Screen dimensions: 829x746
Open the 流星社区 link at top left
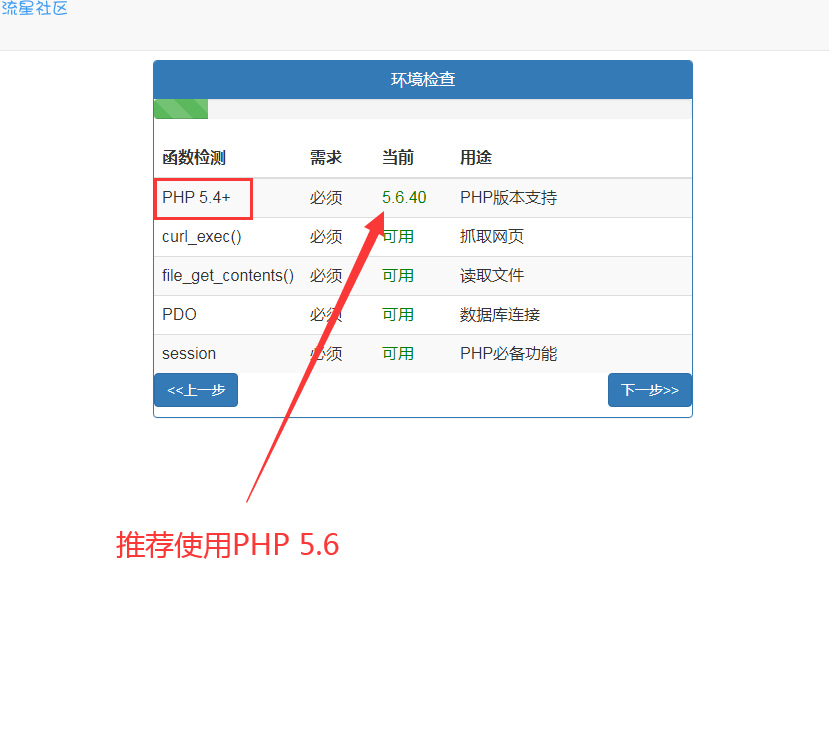click(x=34, y=8)
